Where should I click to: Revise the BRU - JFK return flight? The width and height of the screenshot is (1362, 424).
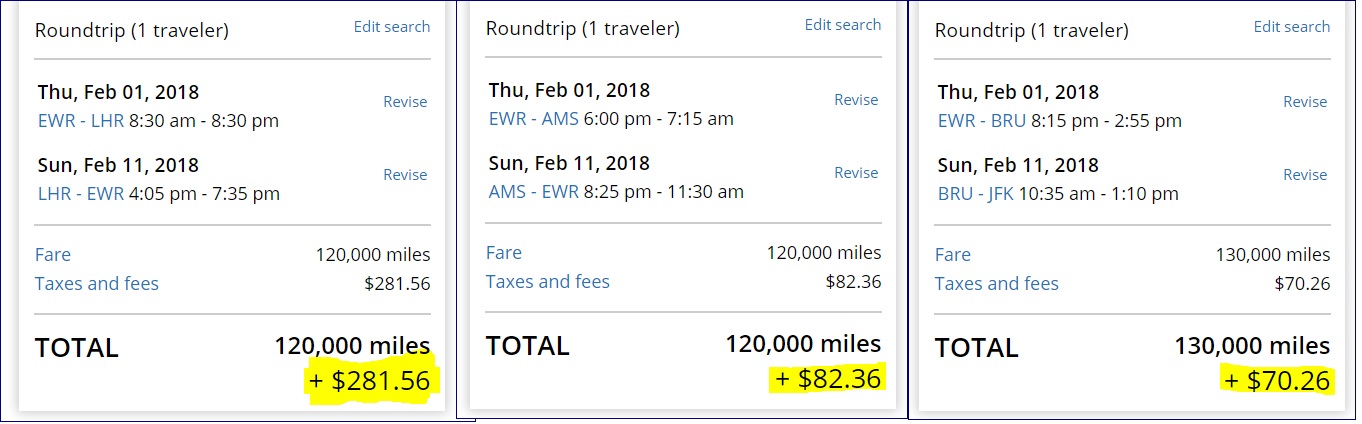click(x=1305, y=175)
